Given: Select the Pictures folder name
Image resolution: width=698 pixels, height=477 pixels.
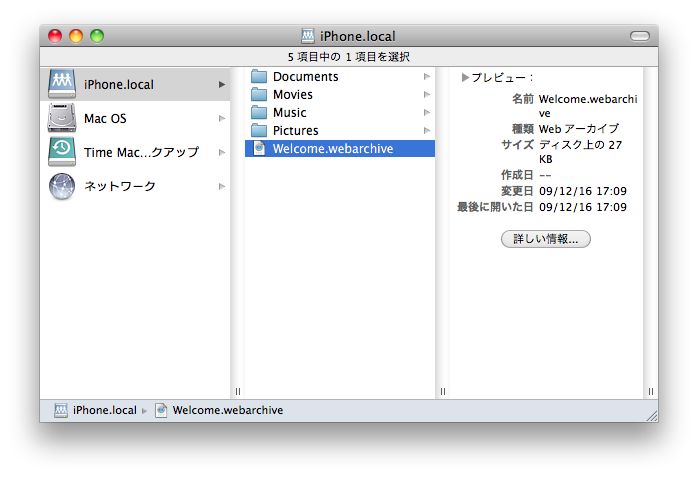Looking at the screenshot, I should 296,130.
